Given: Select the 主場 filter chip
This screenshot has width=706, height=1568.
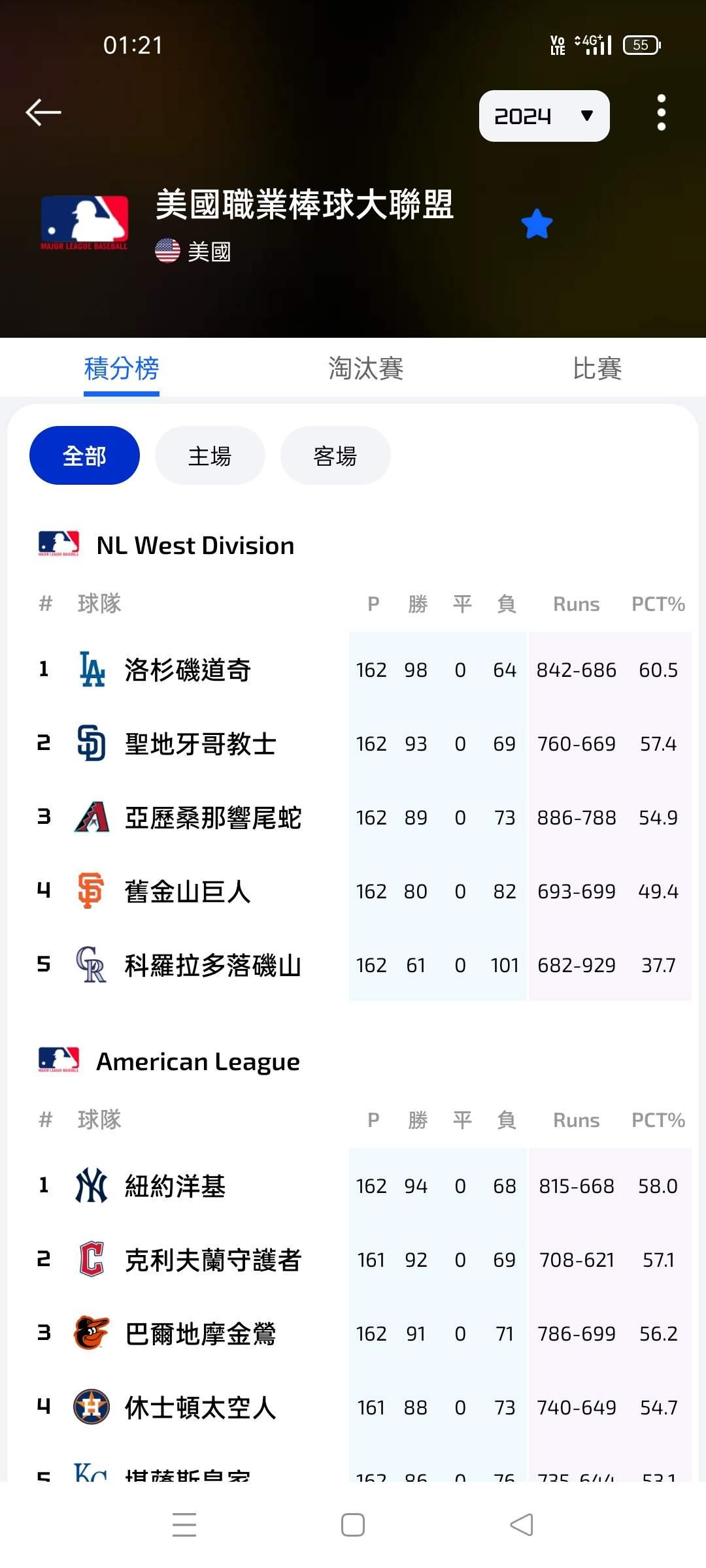Looking at the screenshot, I should pos(210,455).
